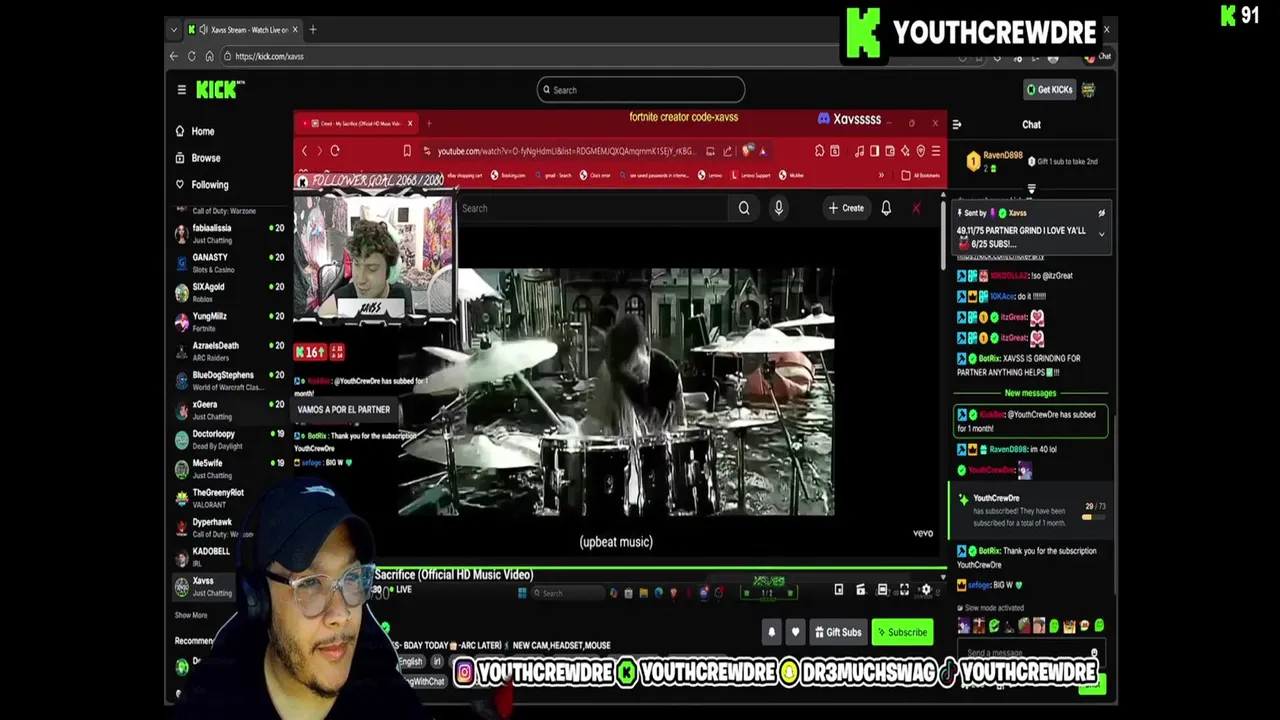
Task: Select the Xavss Stream browser tab
Action: pos(243,30)
